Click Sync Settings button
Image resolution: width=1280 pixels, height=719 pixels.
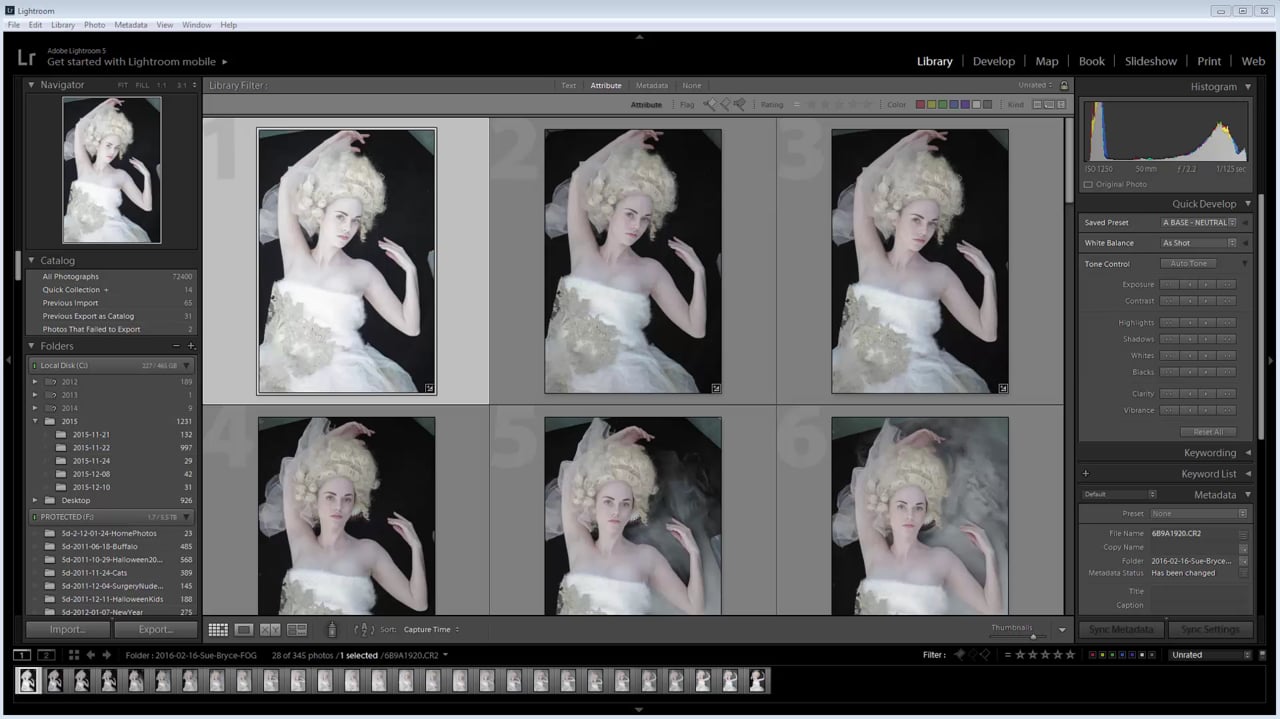[1210, 630]
